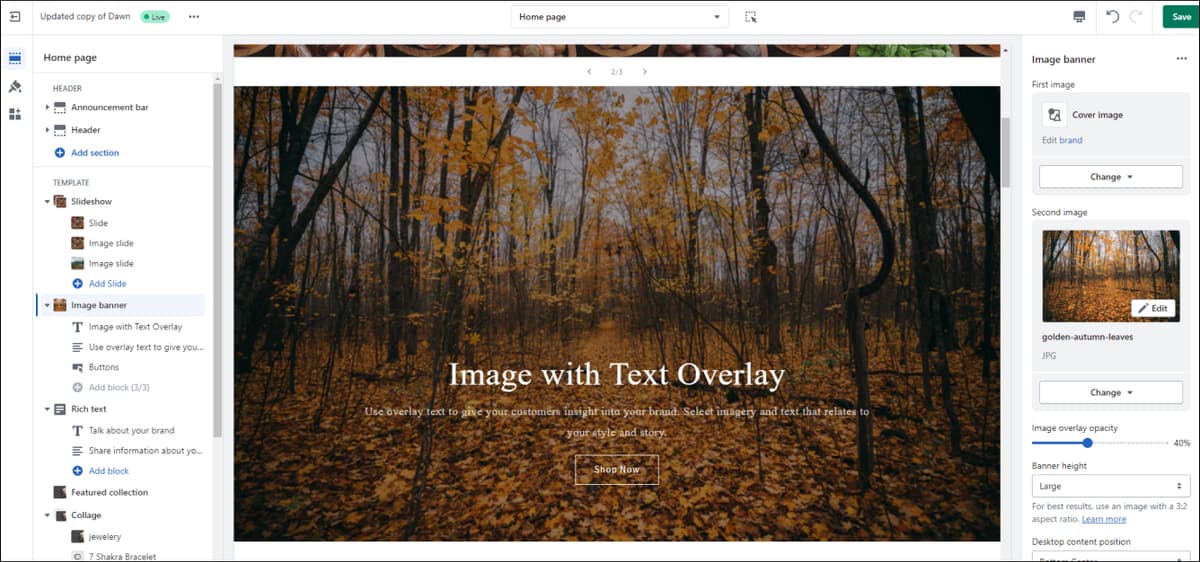1200x562 pixels.
Task: Click the green Save button
Action: [x=1182, y=17]
